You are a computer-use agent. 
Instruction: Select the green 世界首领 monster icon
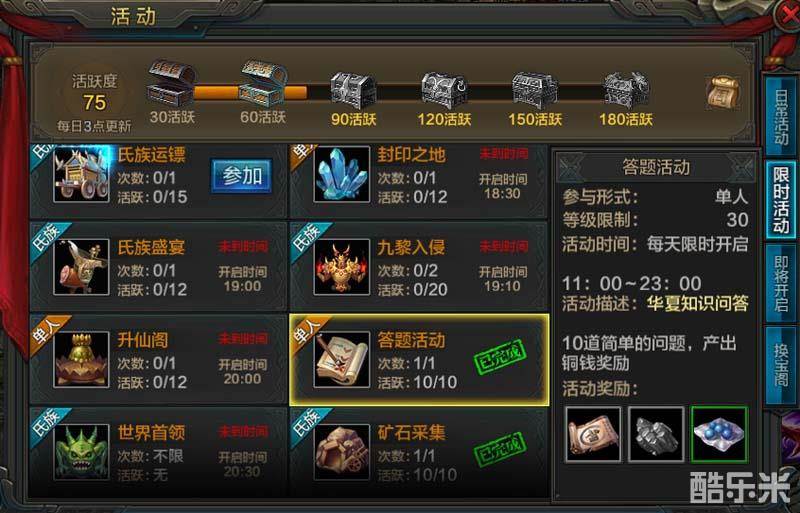[x=82, y=452]
